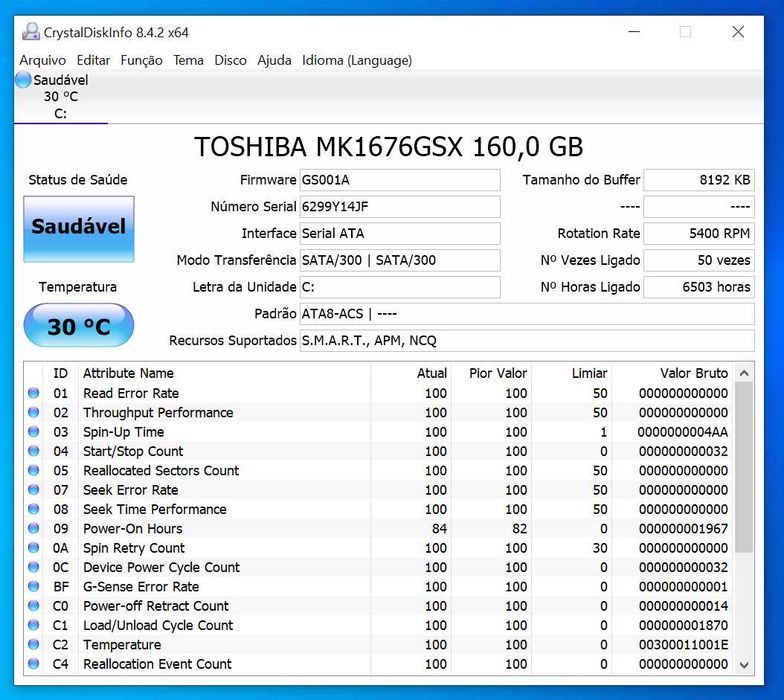
Task: Select the G-Sense Error Rate row name
Action: point(141,586)
